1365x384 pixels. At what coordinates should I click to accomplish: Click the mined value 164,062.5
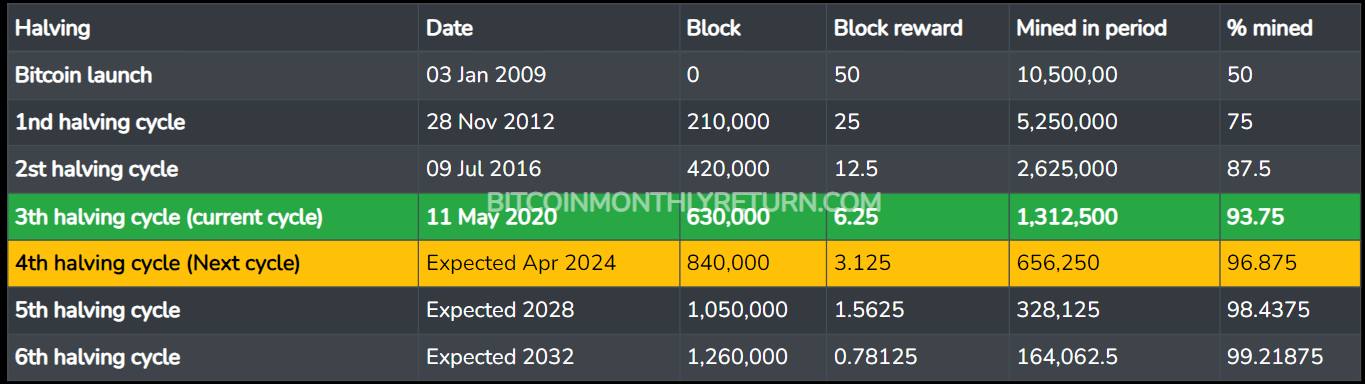(x=1066, y=357)
